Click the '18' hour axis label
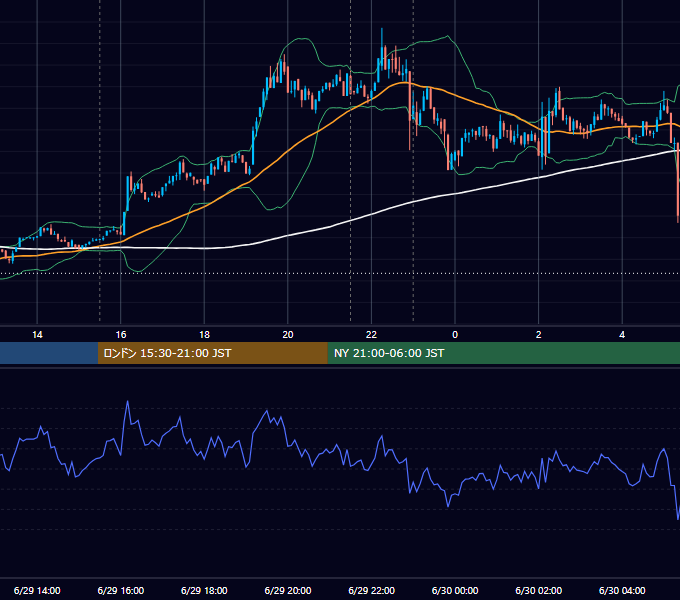 coord(204,335)
